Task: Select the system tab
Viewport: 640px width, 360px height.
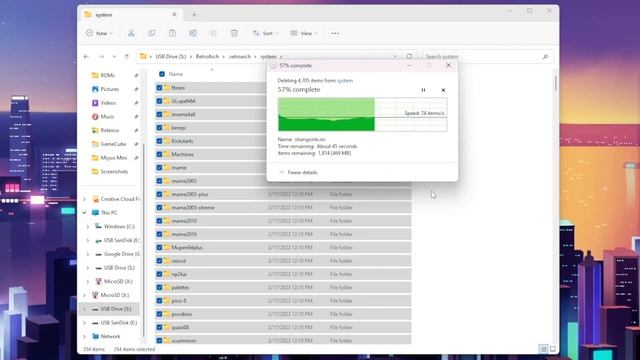Action: (131, 15)
